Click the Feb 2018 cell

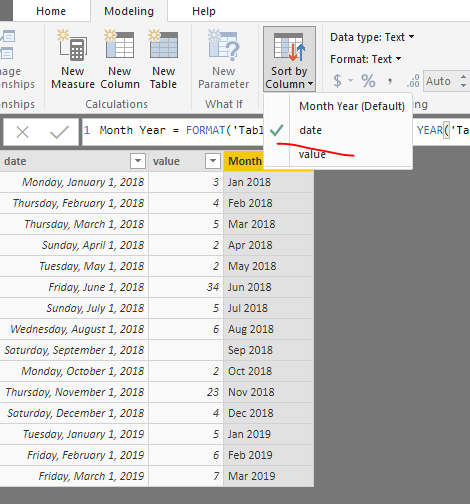pos(269,203)
